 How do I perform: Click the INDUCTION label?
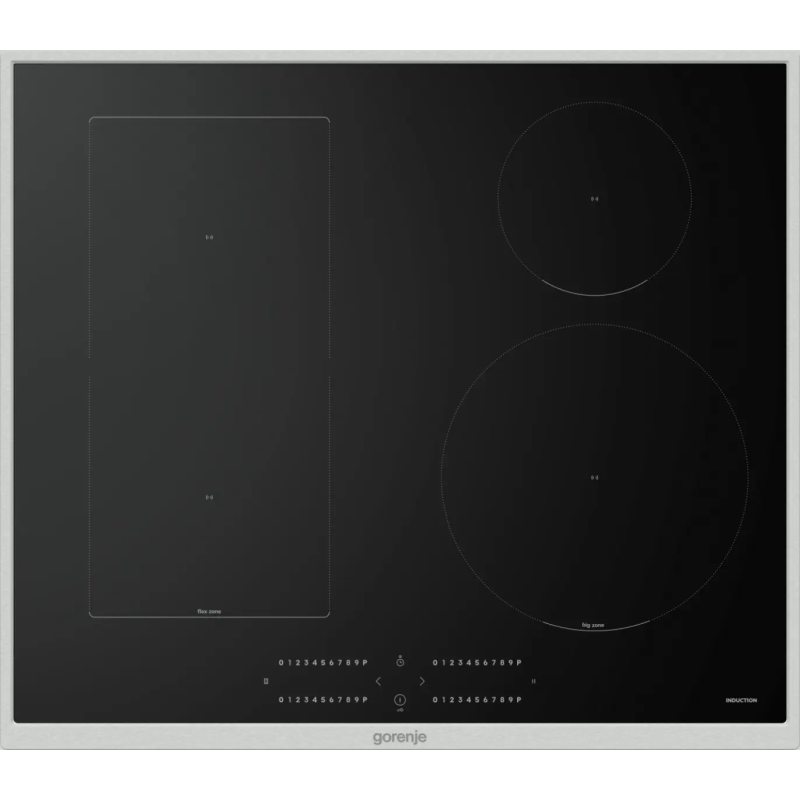click(x=741, y=701)
